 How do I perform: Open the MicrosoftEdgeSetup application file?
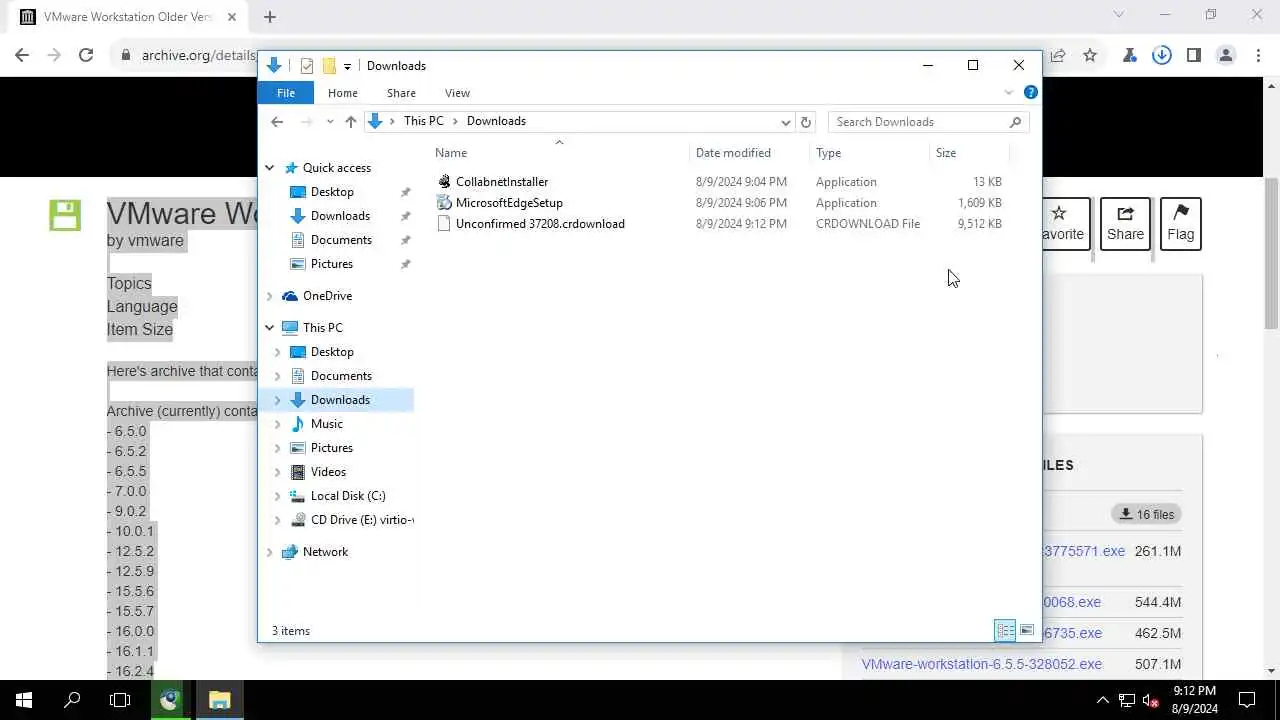tap(509, 203)
